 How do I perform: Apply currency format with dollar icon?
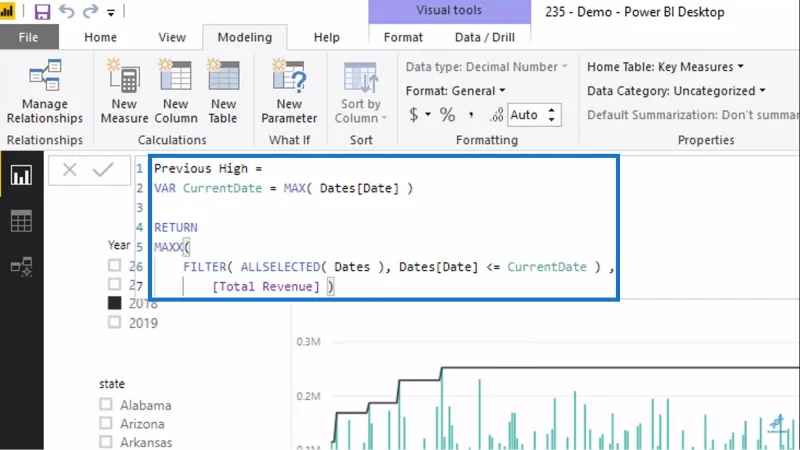[x=413, y=115]
